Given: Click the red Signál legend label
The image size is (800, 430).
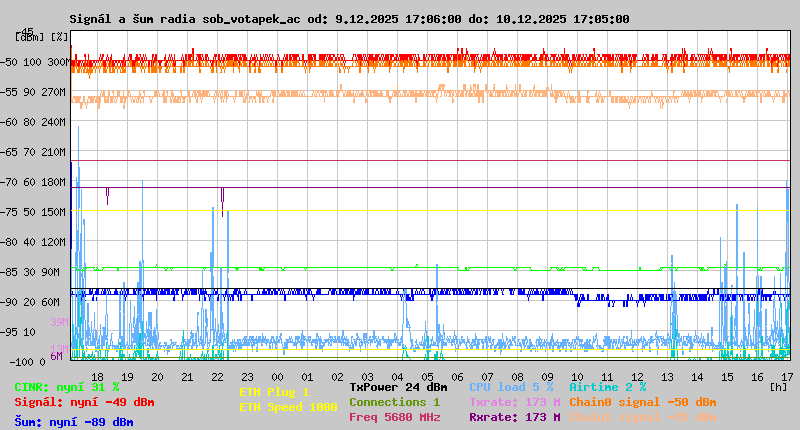Looking at the screenshot, I should click(x=84, y=402).
